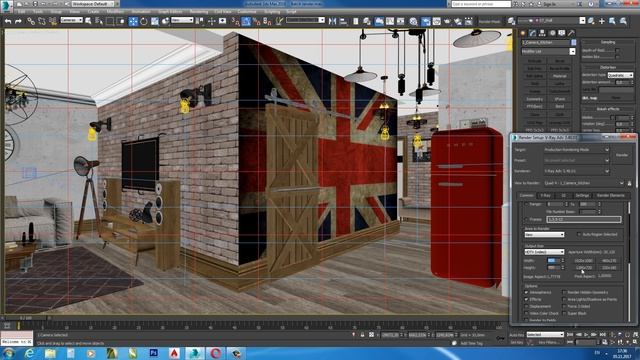The height and width of the screenshot is (360, 640).
Task: Enable the Displacement checkbox
Action: [x=526, y=307]
